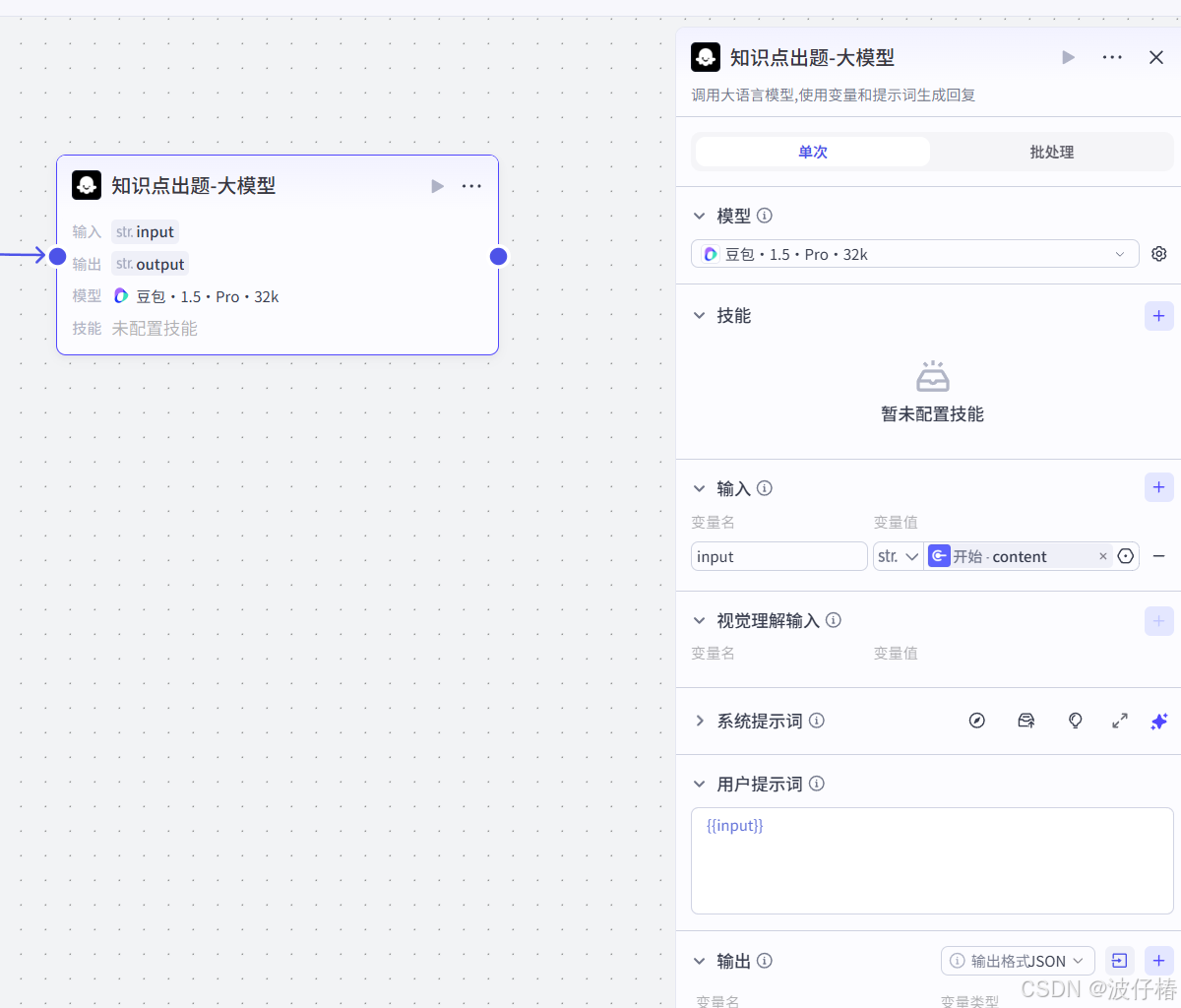Collapse the 技能 section
Viewport: 1181px width, 1008px height.
click(x=700, y=316)
